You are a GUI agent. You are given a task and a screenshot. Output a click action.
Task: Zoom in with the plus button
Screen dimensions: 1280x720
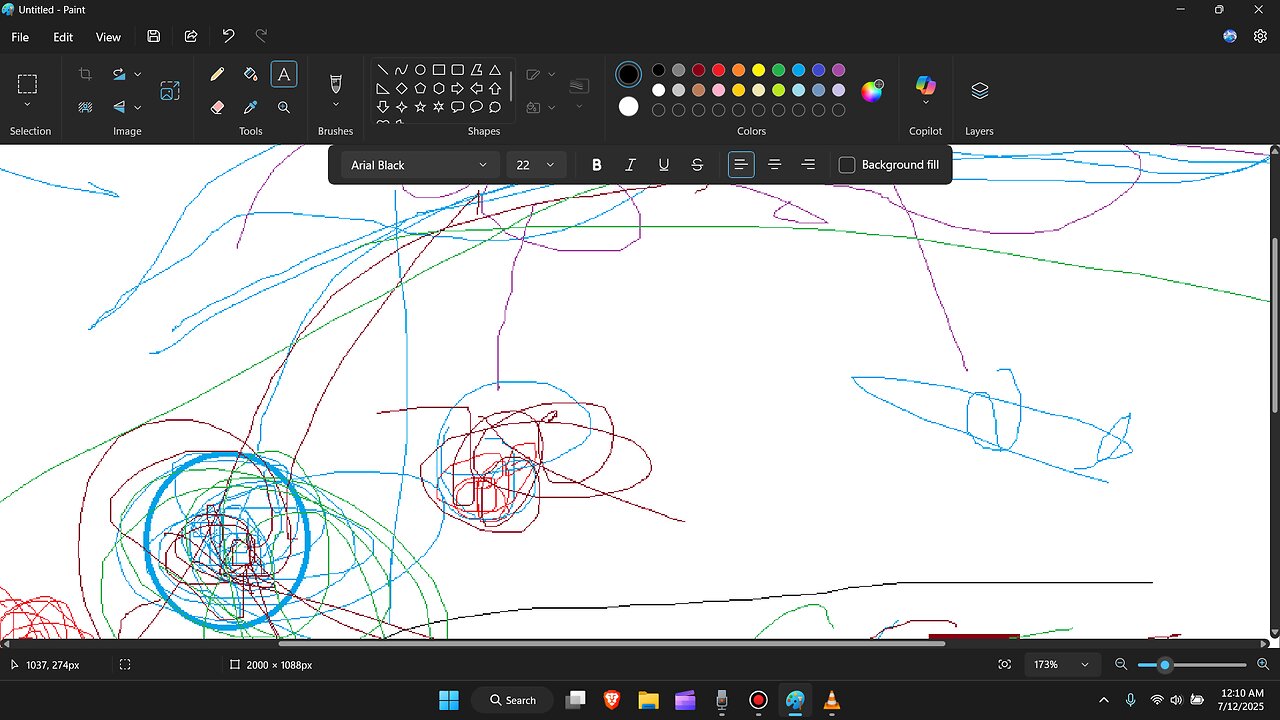coord(1263,665)
